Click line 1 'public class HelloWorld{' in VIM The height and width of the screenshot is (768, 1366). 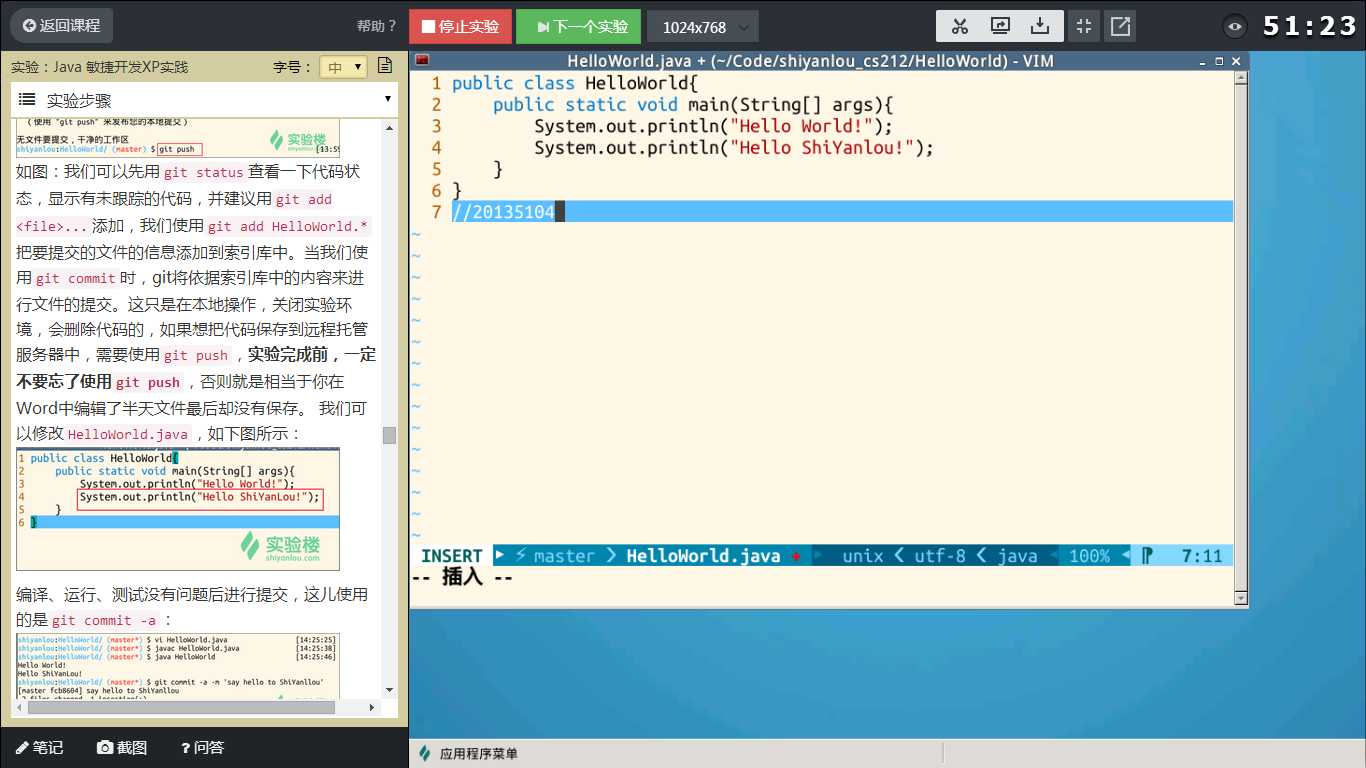(575, 83)
